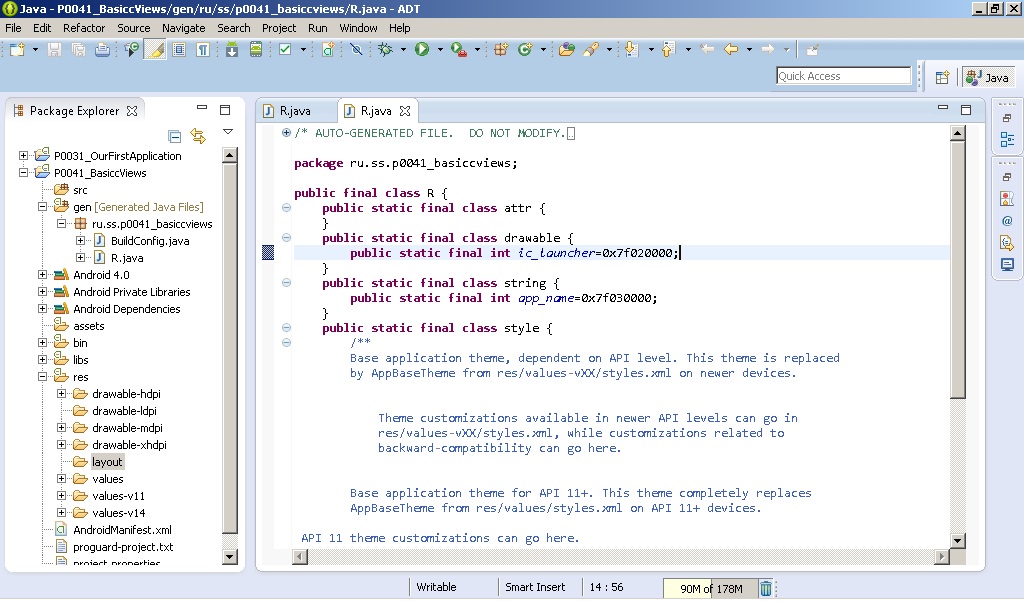The width and height of the screenshot is (1024, 601).
Task: Switch to the first R.java tab
Action: point(295,111)
